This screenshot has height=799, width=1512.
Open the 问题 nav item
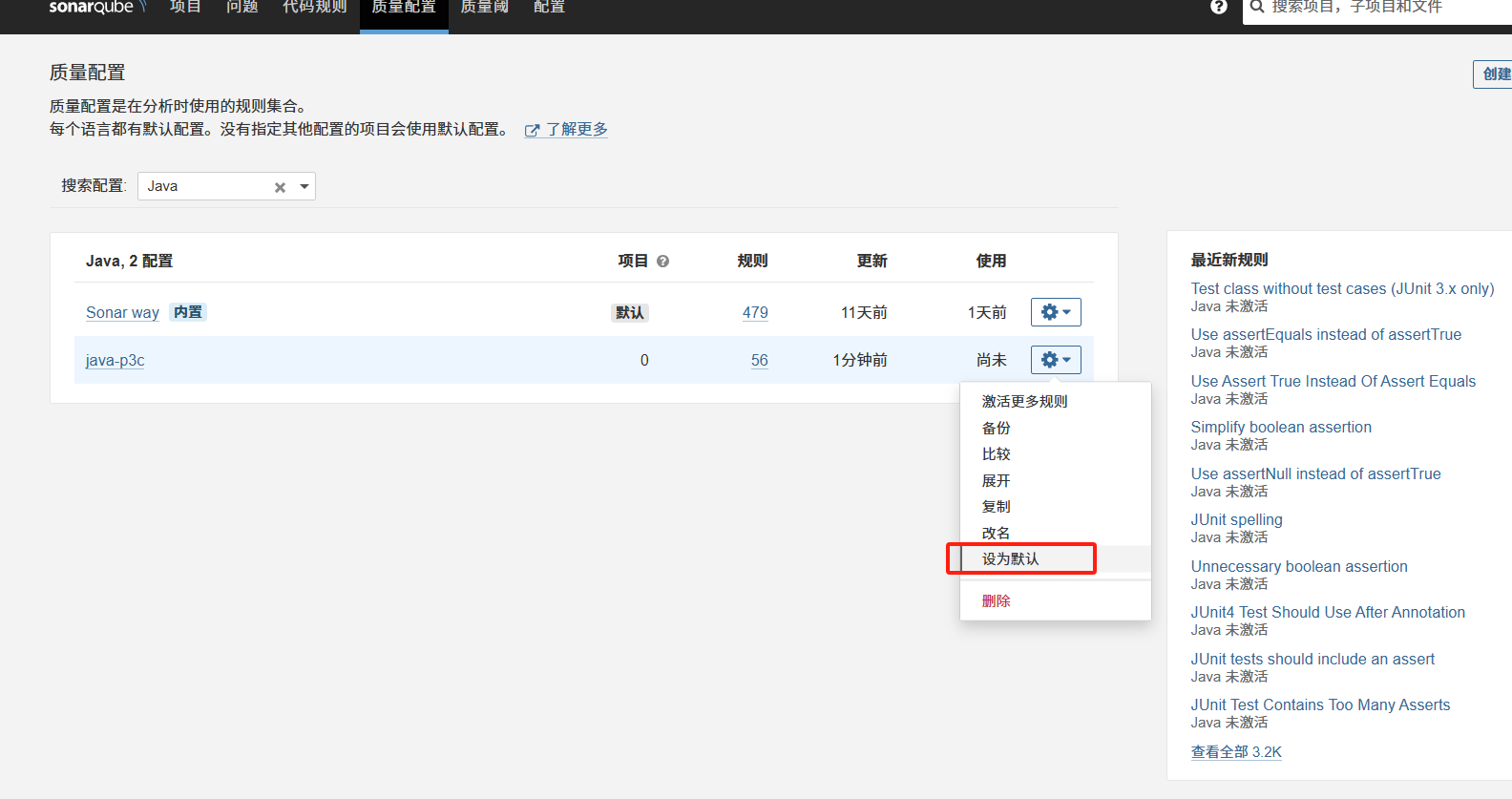(x=242, y=8)
